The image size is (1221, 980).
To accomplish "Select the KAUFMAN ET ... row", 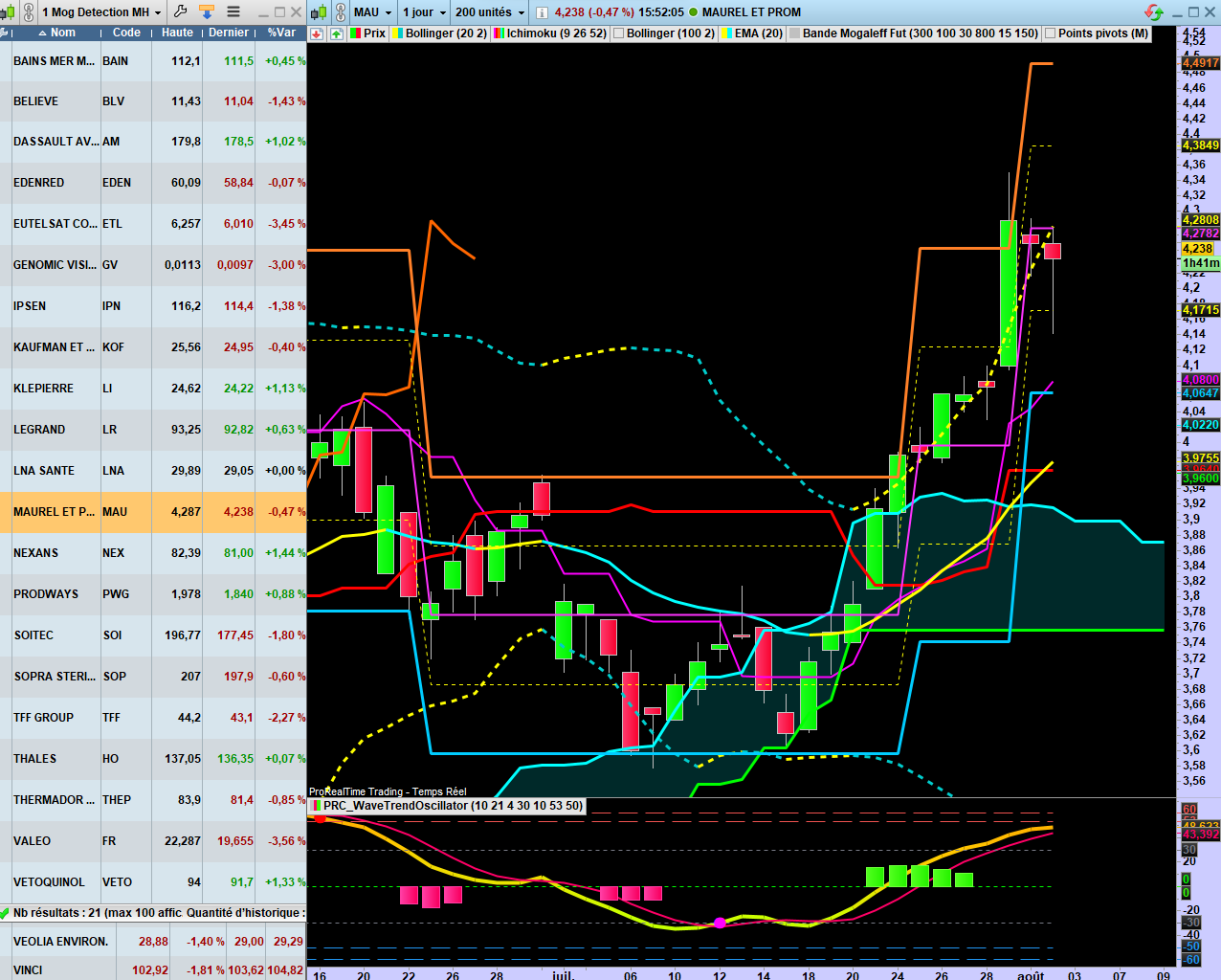I will coord(153,346).
